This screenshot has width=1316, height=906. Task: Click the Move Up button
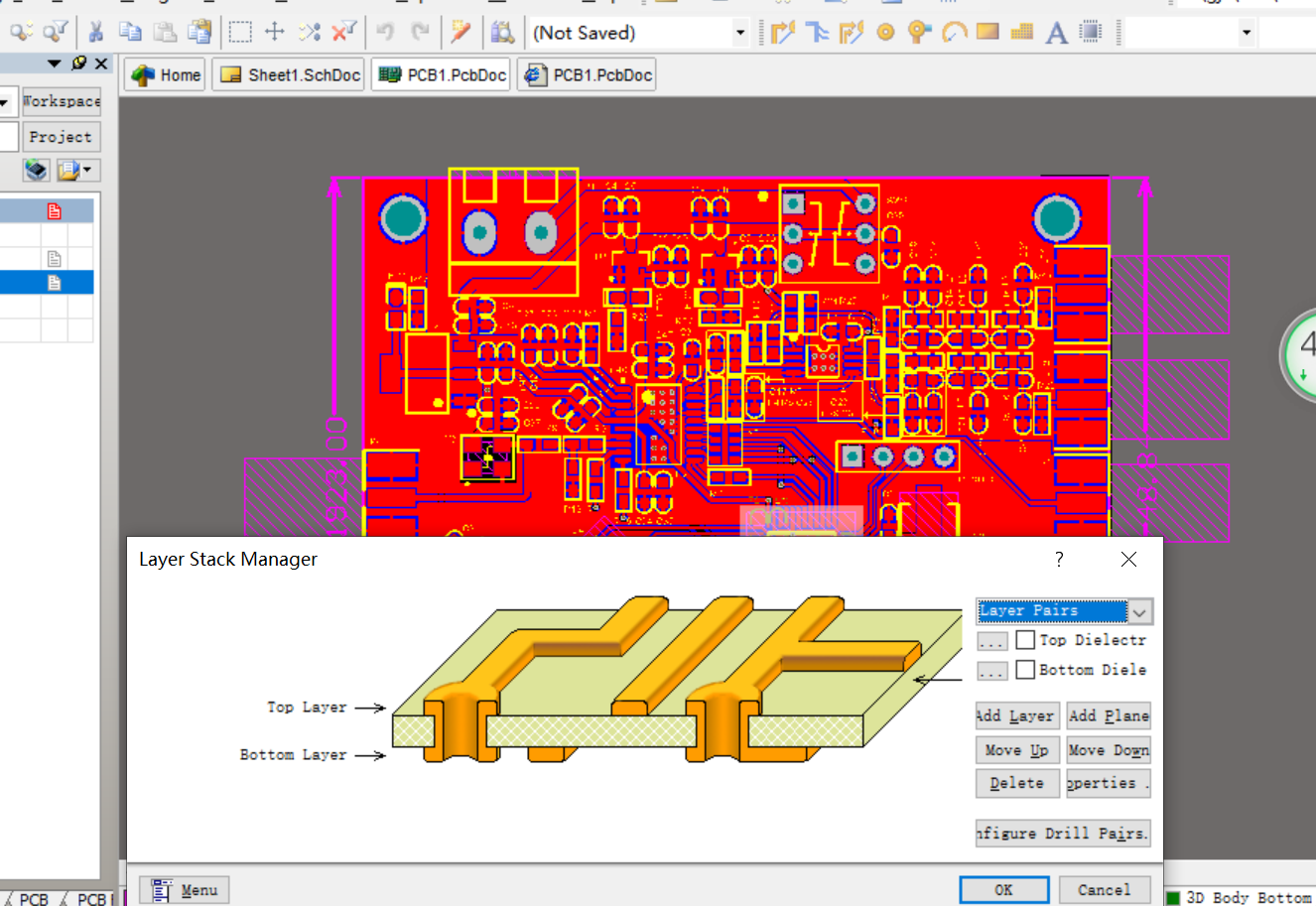(1017, 750)
